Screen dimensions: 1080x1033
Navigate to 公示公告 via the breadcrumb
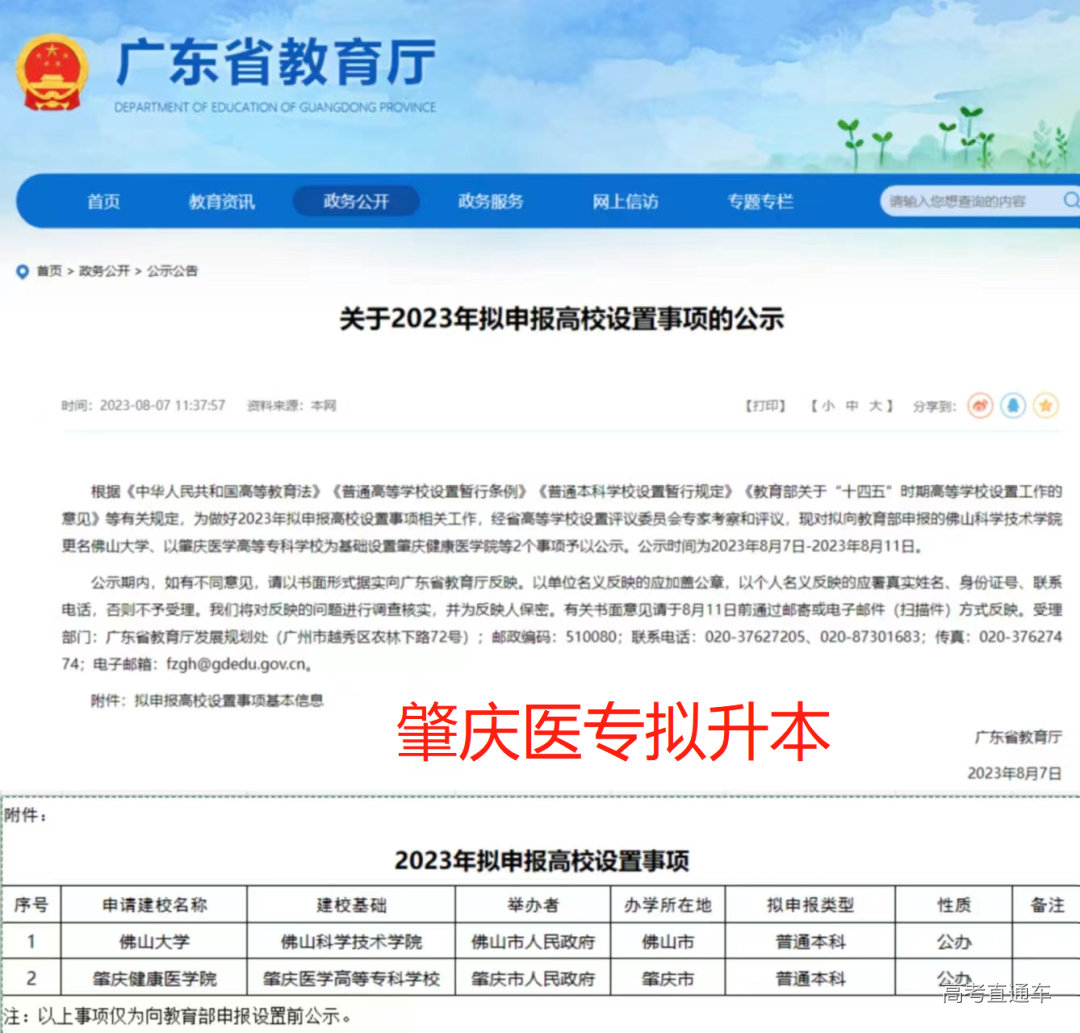tap(170, 269)
